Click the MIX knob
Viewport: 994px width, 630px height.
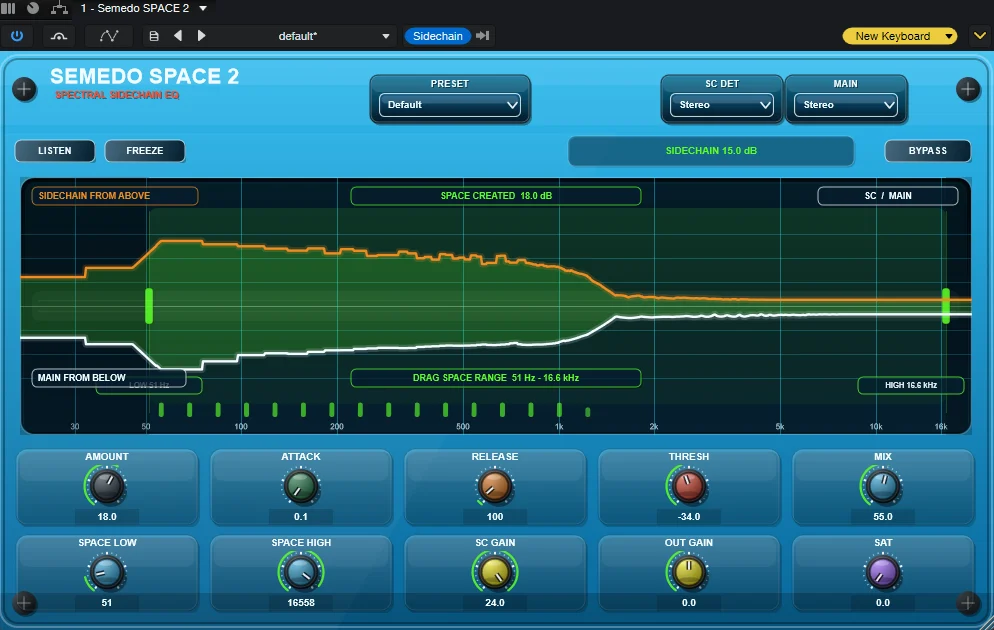pos(882,486)
